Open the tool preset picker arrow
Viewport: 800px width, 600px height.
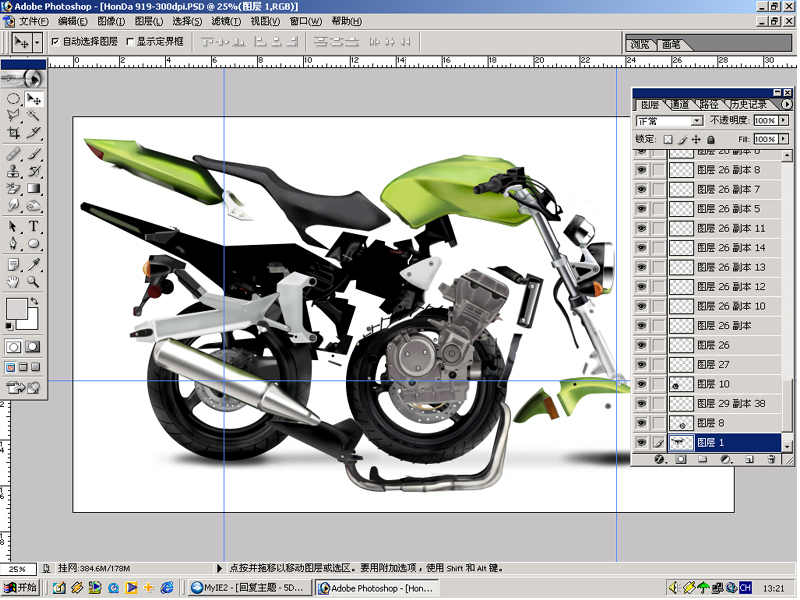pyautogui.click(x=37, y=42)
